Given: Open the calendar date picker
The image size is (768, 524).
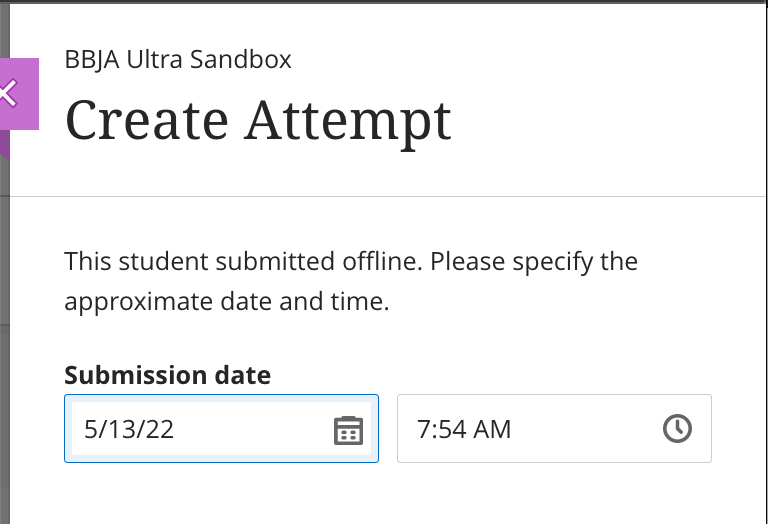Looking at the screenshot, I should [347, 430].
